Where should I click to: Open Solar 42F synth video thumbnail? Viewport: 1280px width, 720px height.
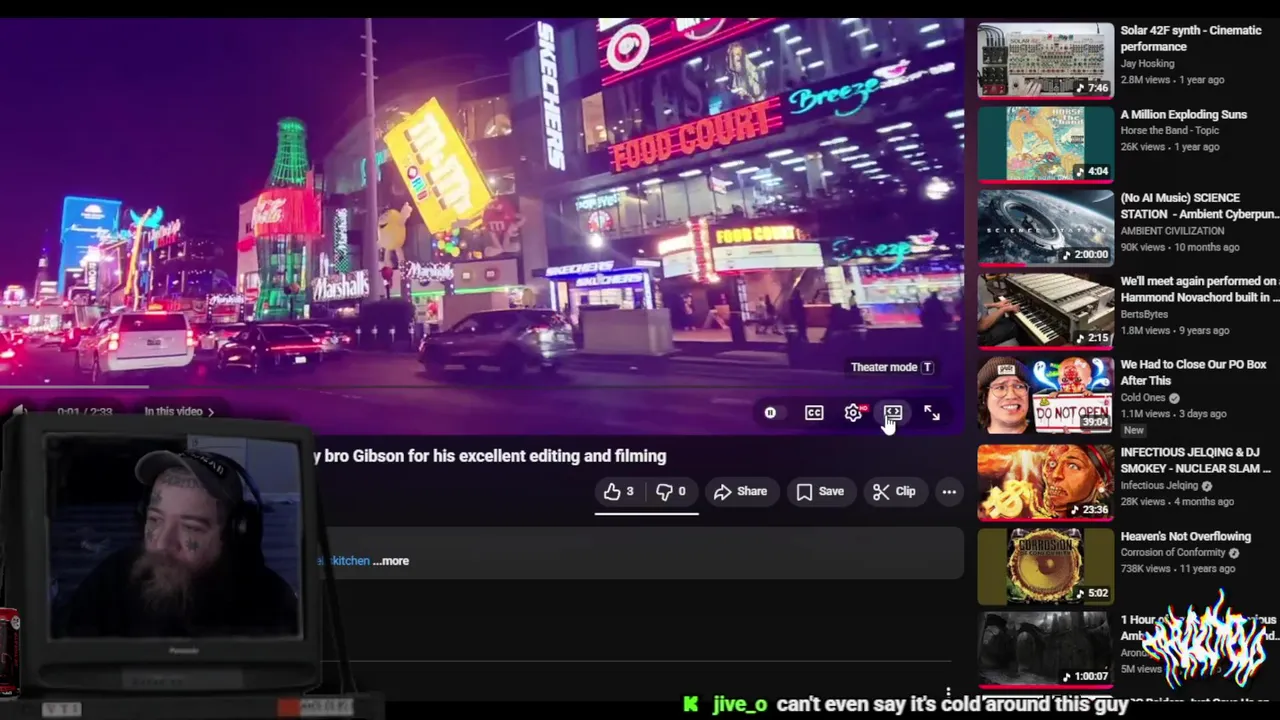click(x=1045, y=60)
